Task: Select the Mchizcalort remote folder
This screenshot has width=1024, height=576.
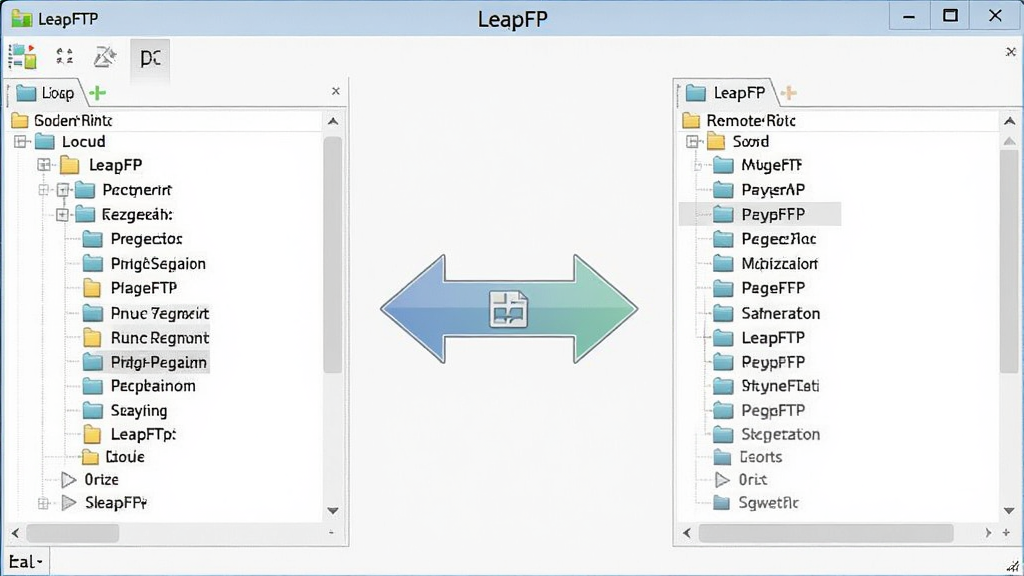Action: pos(765,264)
